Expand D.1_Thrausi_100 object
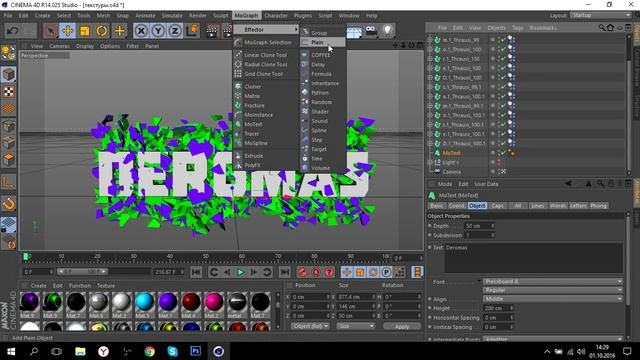 430,78
